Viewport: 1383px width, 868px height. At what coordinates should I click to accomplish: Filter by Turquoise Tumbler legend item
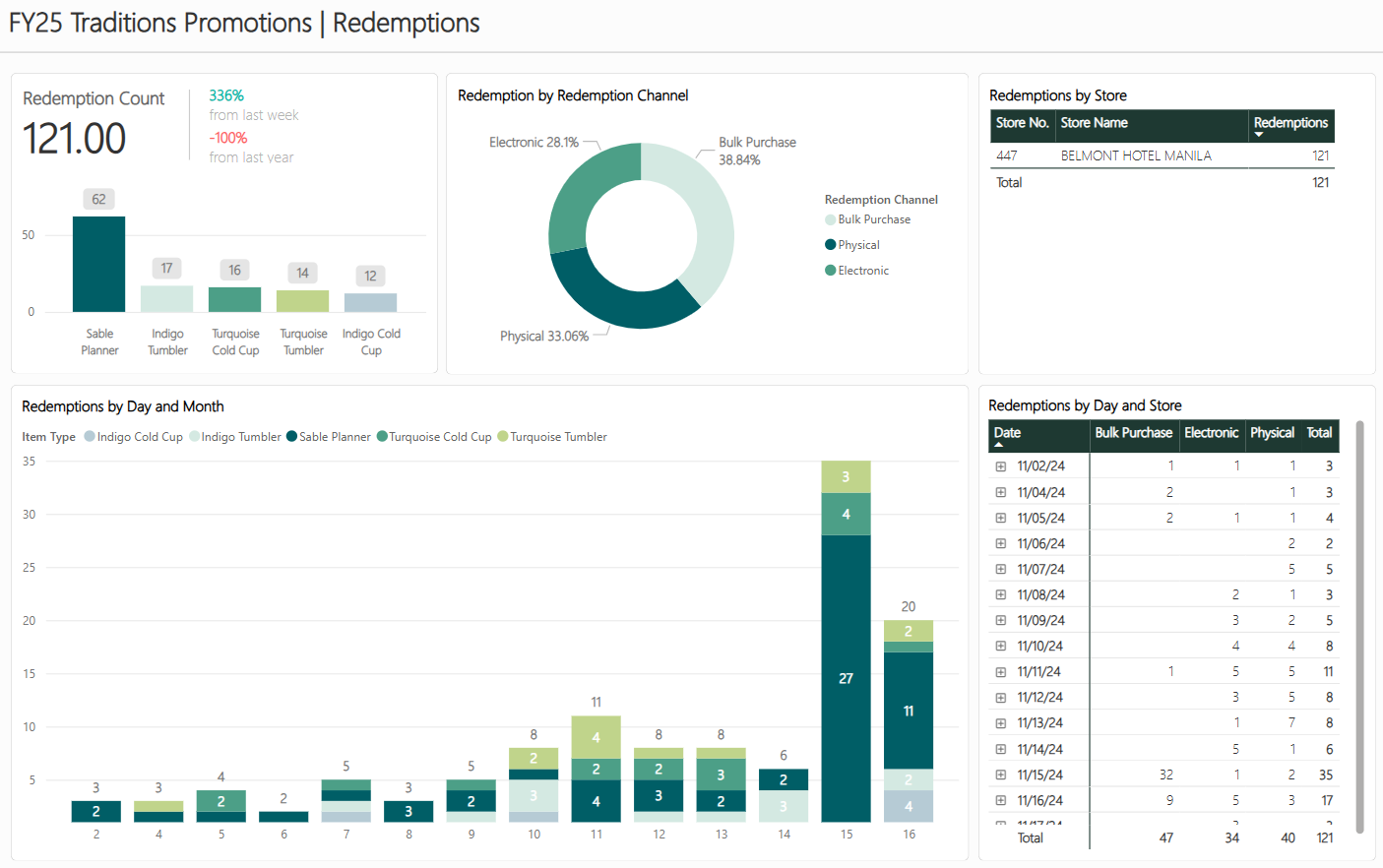[503, 437]
